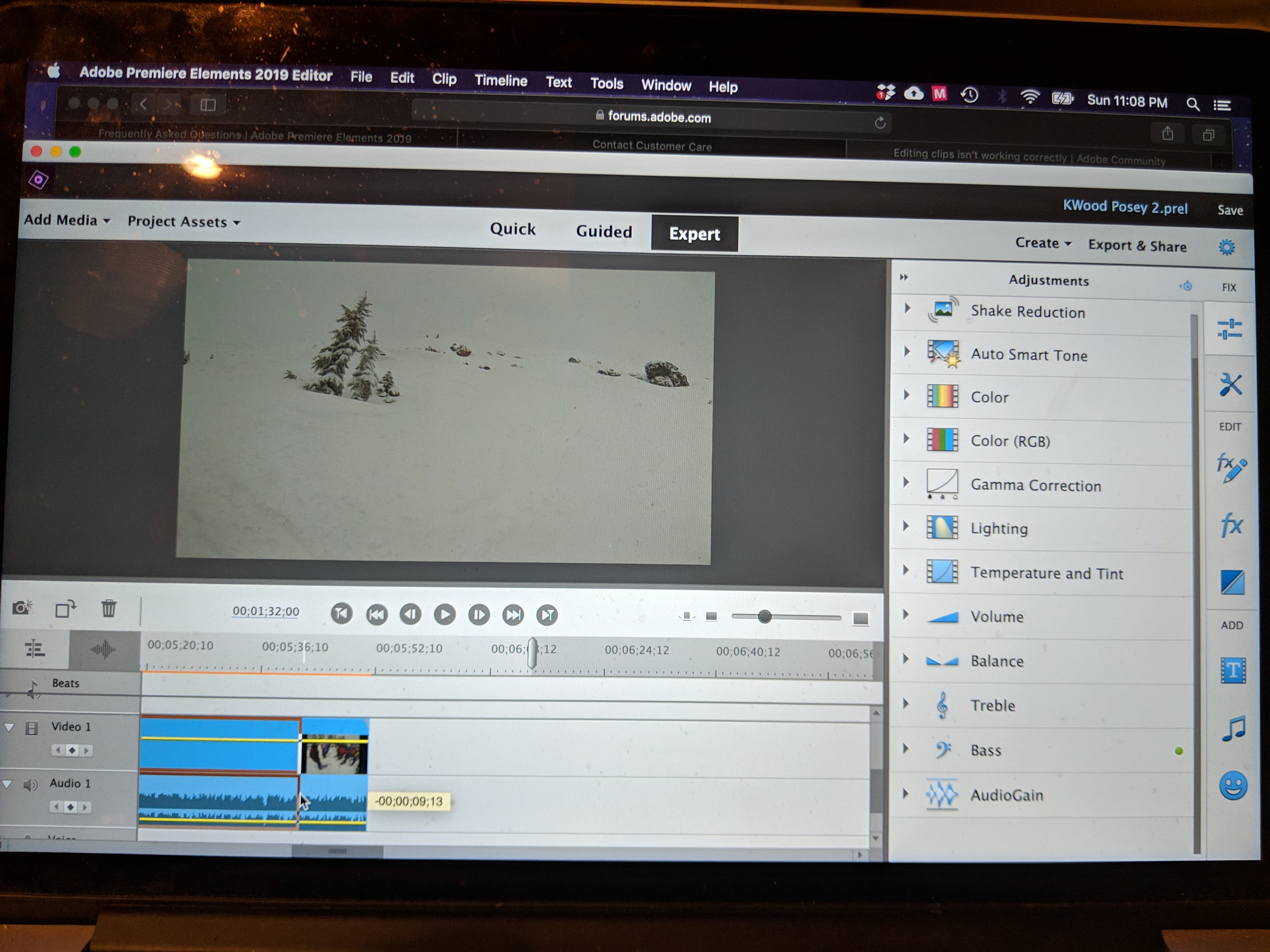Click the rotate clip icon
Image resolution: width=1270 pixels, height=952 pixels.
click(66, 608)
